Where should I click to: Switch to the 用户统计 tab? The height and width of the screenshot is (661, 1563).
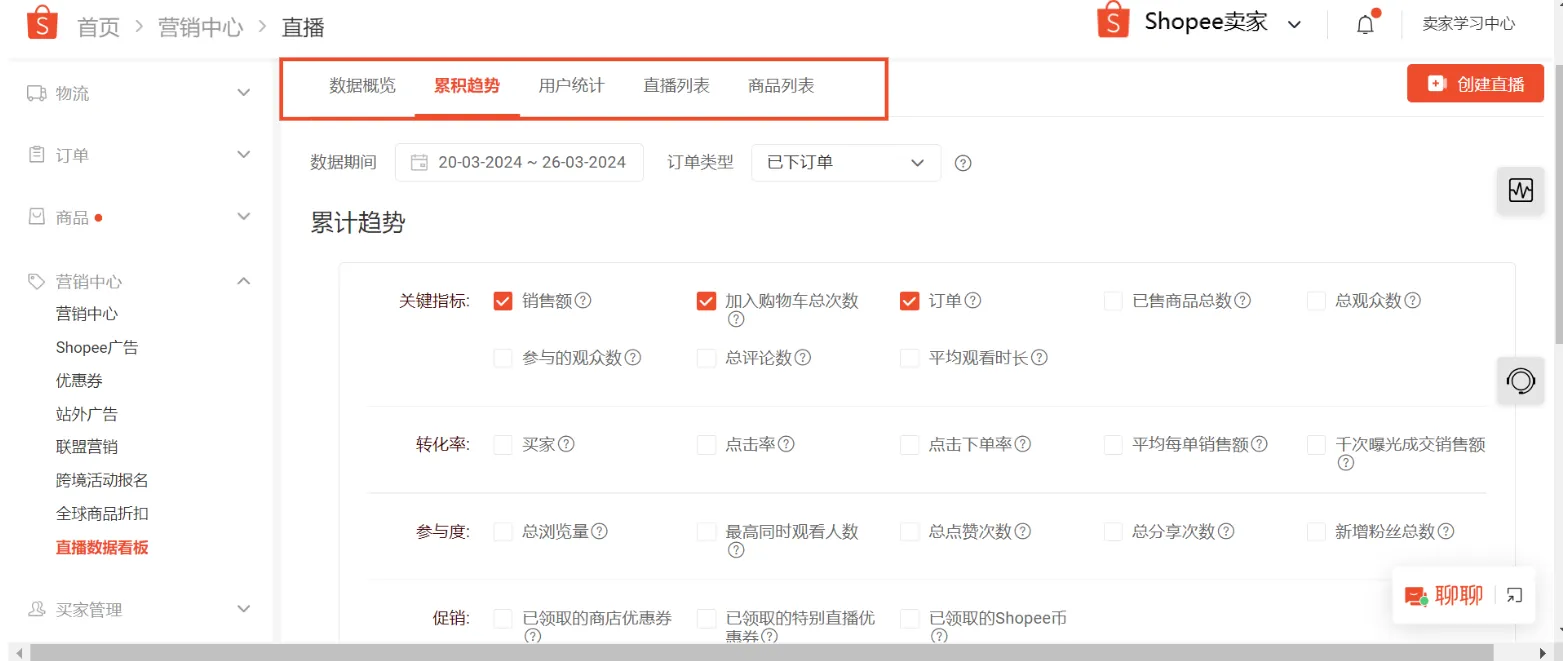[x=570, y=85]
